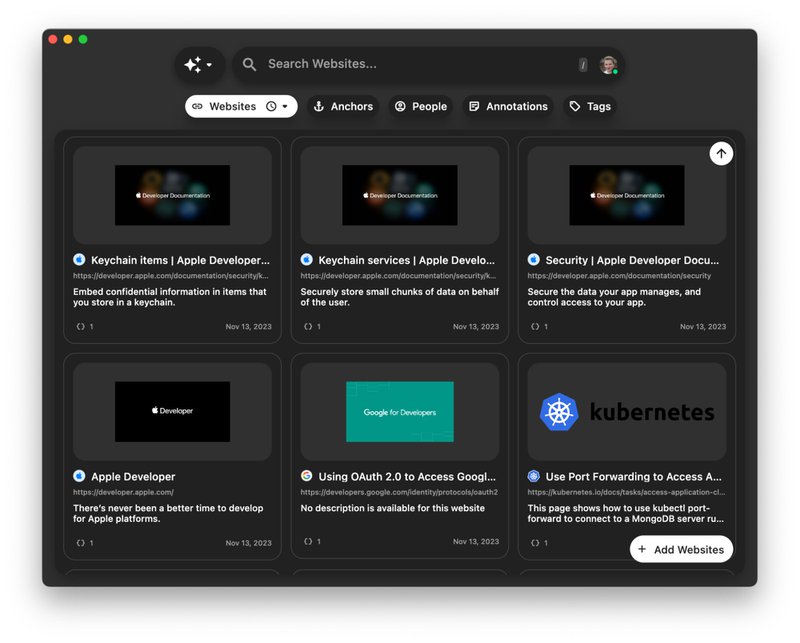Expand the Websites tab dropdown arrow
This screenshot has height=643, width=800.
(x=285, y=106)
